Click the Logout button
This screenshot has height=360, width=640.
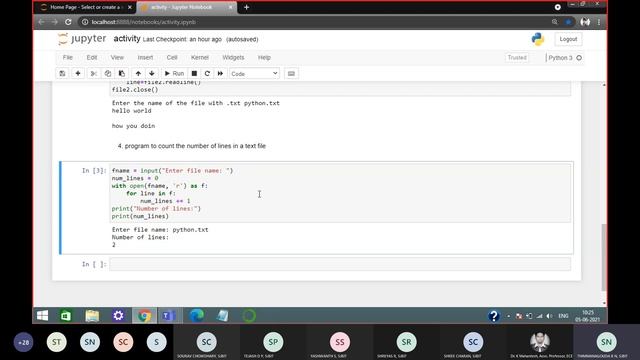coord(568,39)
